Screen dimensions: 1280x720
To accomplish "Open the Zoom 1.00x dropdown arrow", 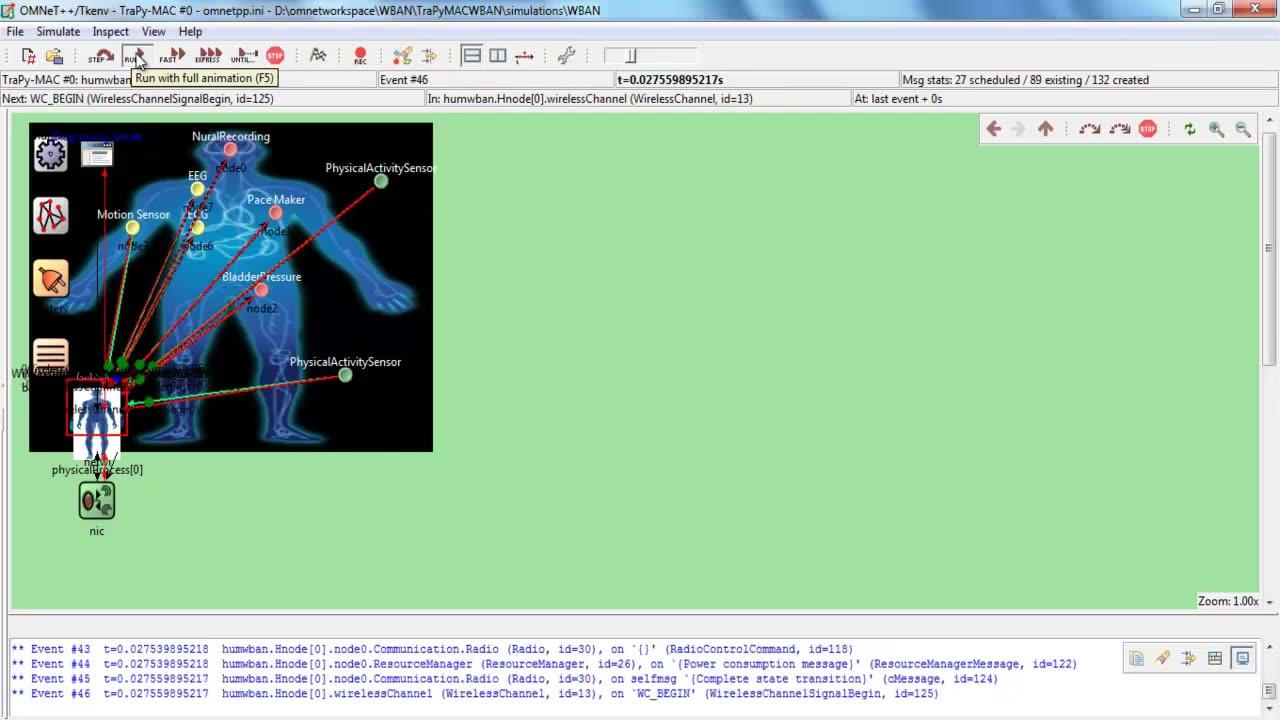I will [1269, 602].
